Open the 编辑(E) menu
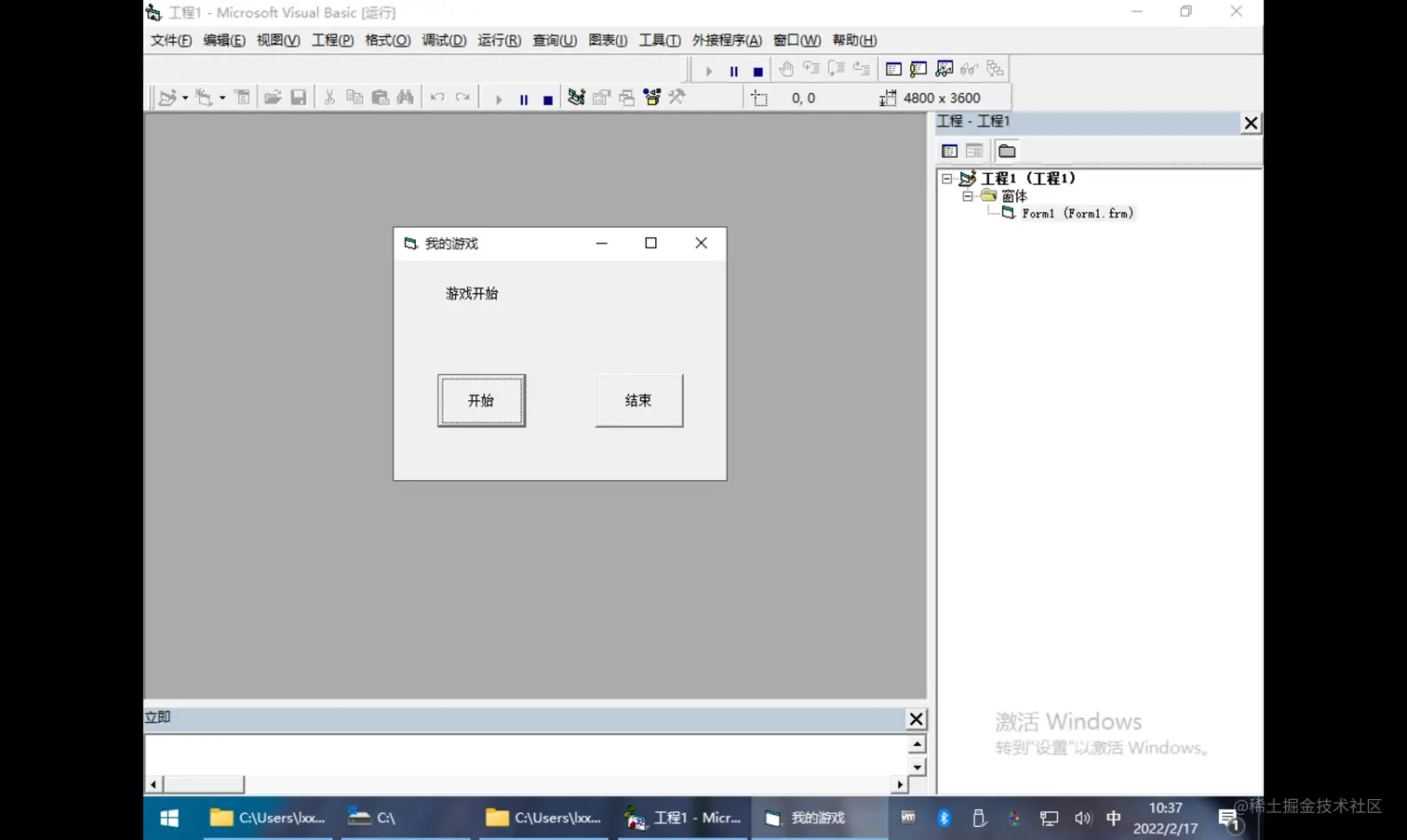 pos(224,40)
